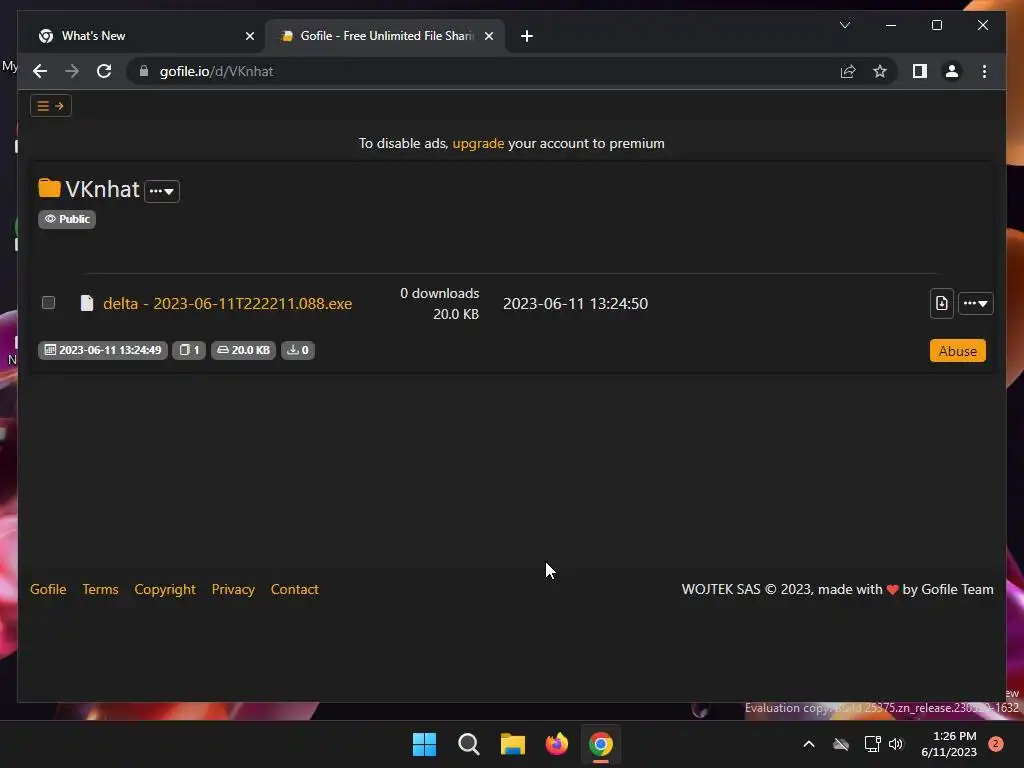Download the delta exe file
1024x768 pixels.
(x=941, y=304)
